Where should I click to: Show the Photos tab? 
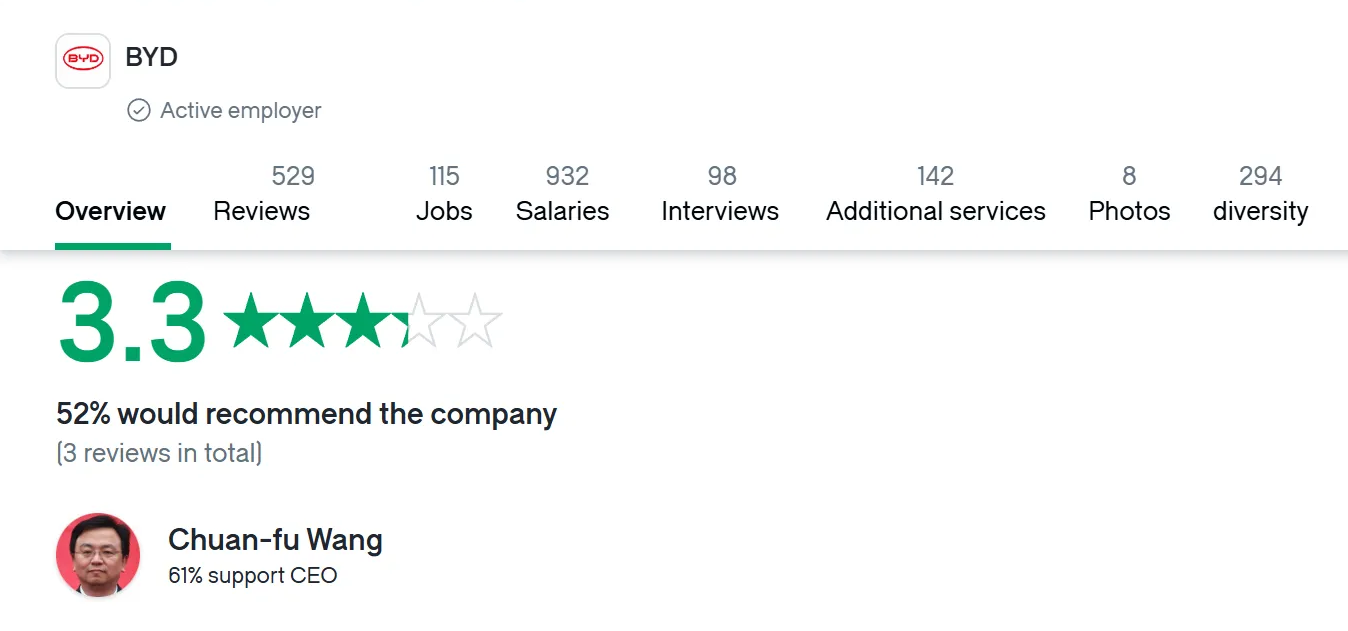point(1129,195)
